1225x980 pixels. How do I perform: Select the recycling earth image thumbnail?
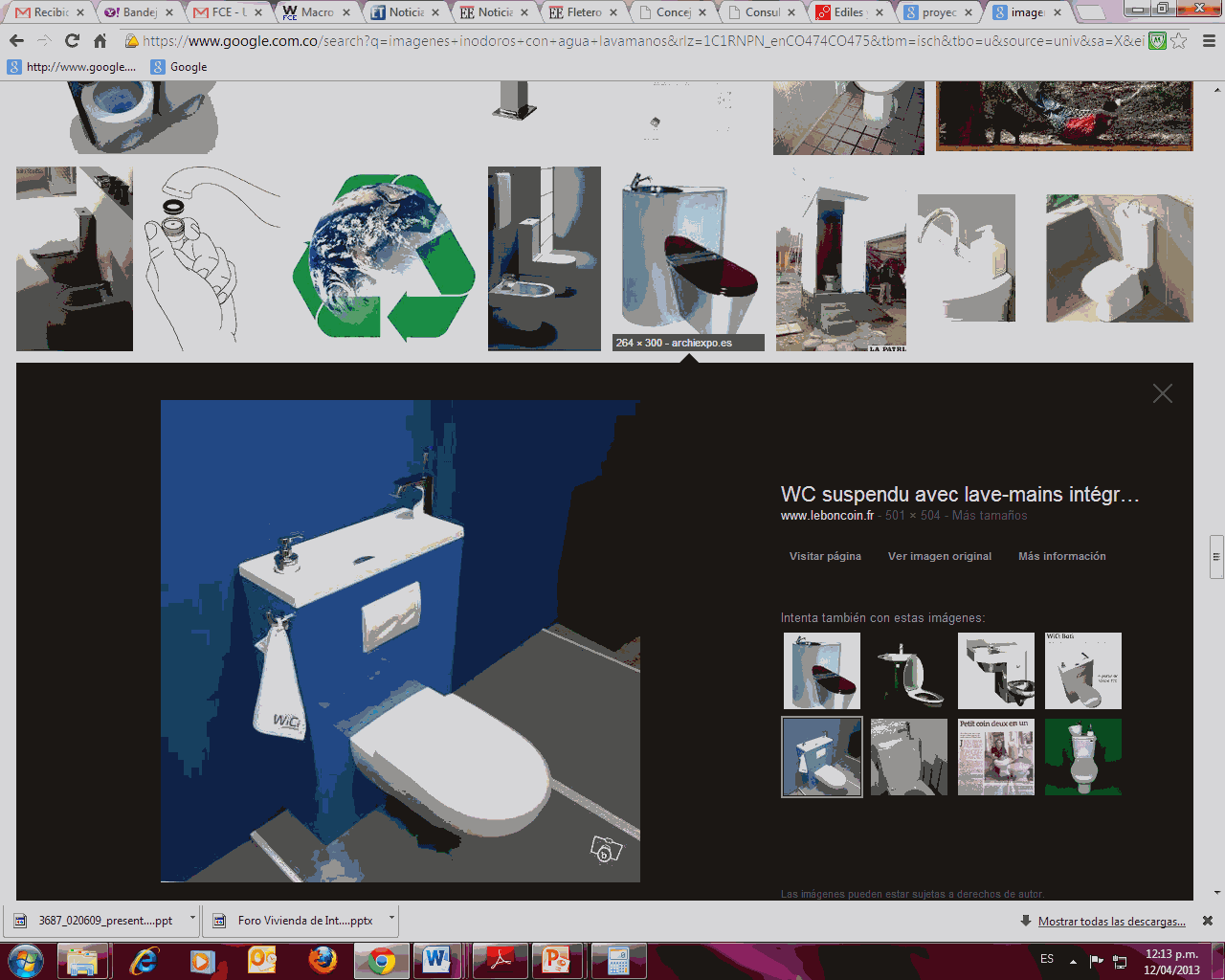click(384, 256)
